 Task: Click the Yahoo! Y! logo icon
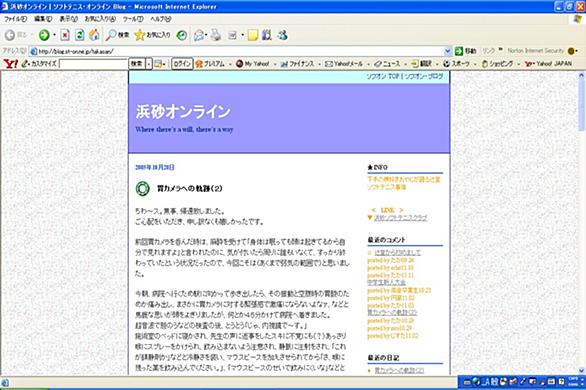(10, 64)
